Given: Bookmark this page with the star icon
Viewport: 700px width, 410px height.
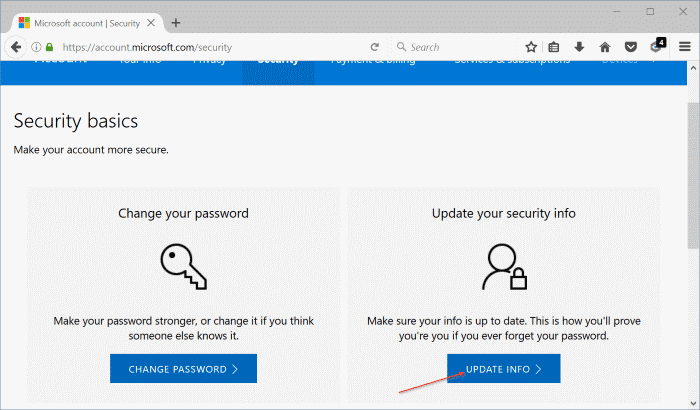Looking at the screenshot, I should (x=531, y=47).
